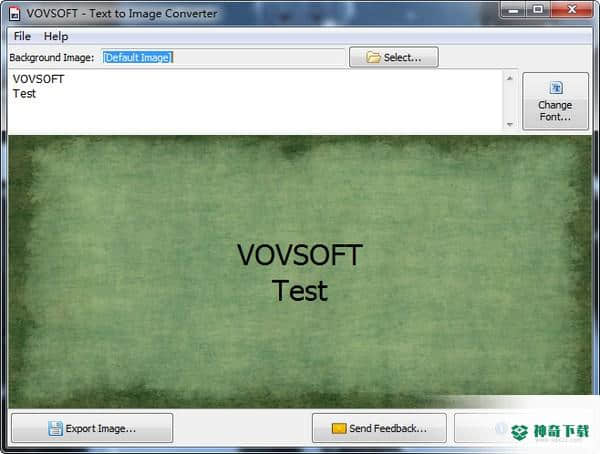Click inside the text input area
Viewport: 600px width, 454px height.
pyautogui.click(x=256, y=101)
